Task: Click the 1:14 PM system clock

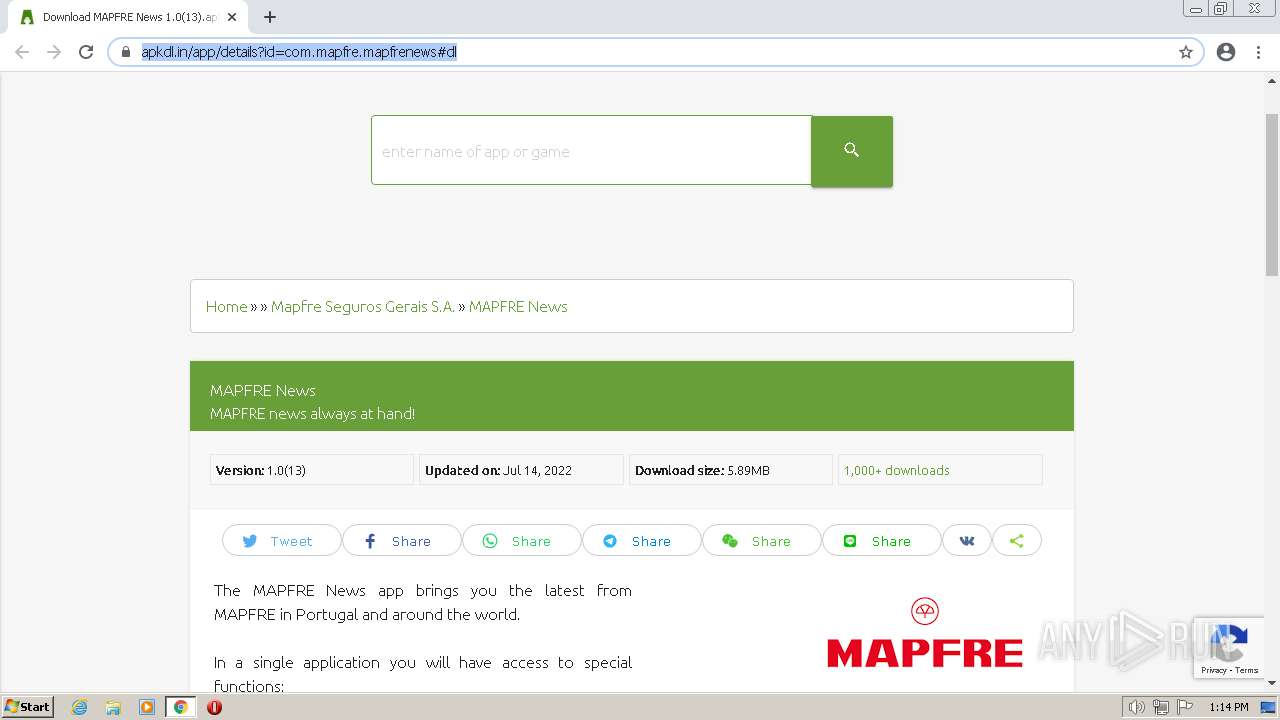Action: [1228, 707]
